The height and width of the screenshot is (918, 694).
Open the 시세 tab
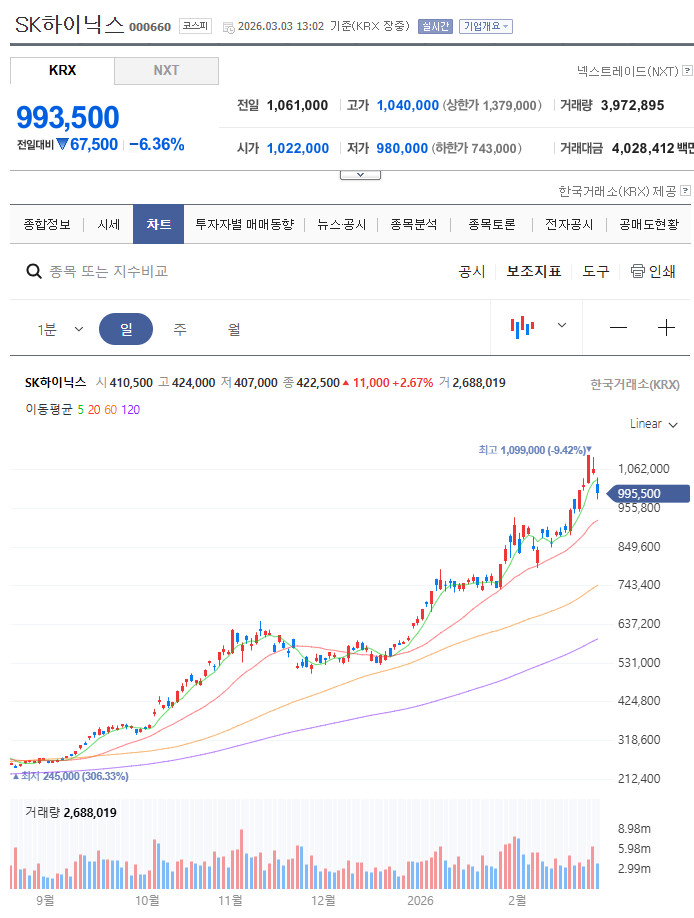pyautogui.click(x=108, y=224)
